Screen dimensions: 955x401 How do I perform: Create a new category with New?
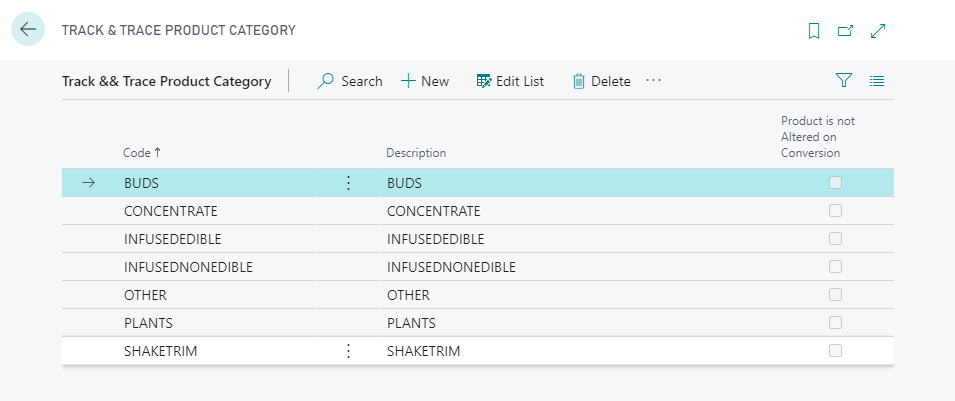[x=425, y=81]
